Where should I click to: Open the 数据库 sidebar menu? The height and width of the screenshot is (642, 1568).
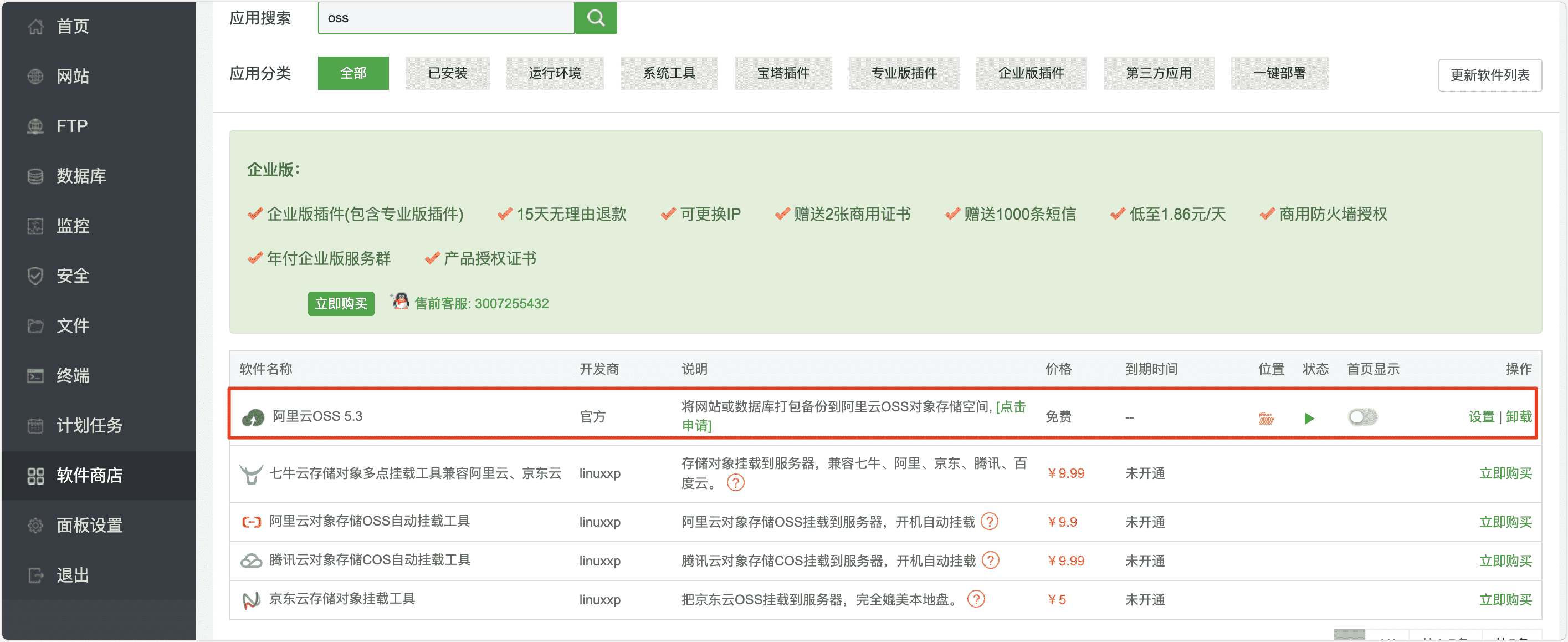99,176
